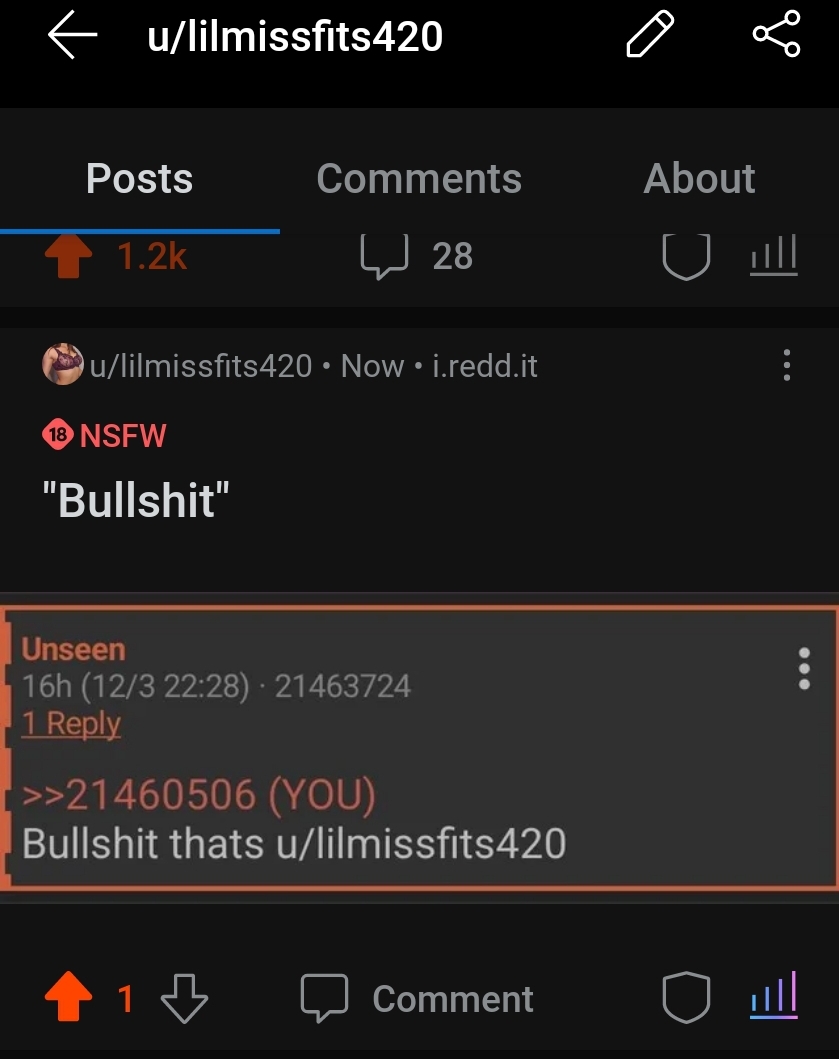Select the Posts tab
Screen dimensions: 839x1059
[x=140, y=178]
